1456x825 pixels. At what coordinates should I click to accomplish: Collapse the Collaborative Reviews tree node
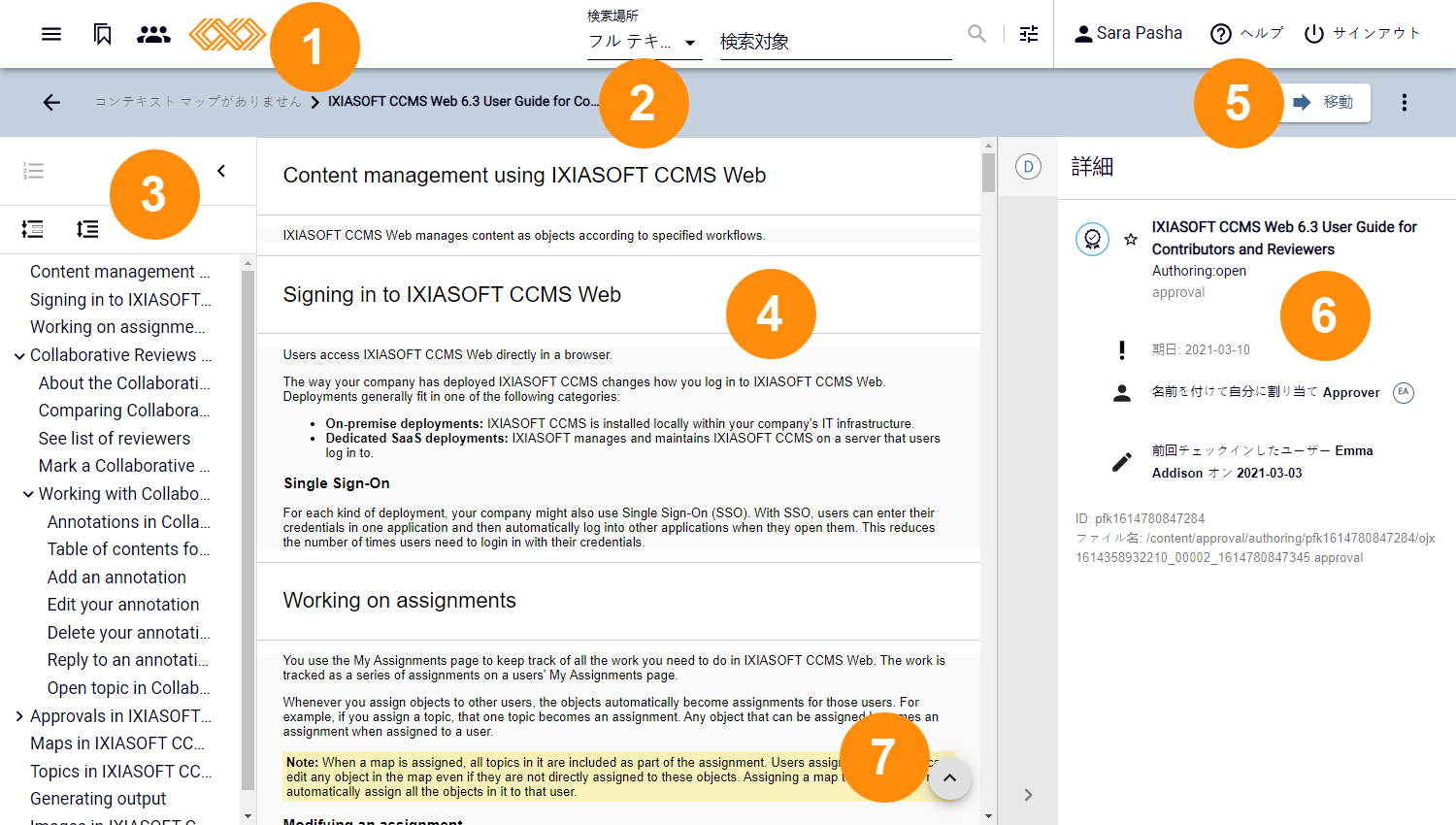pos(19,356)
